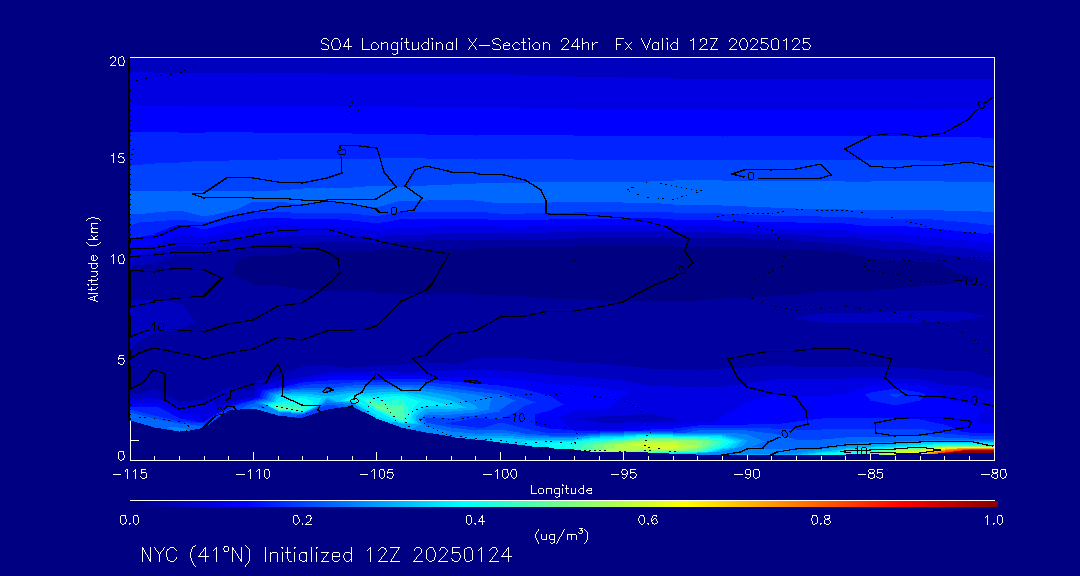The height and width of the screenshot is (576, 1080).
Task: Click the altitude axis tick label "5"
Action: tap(121, 360)
